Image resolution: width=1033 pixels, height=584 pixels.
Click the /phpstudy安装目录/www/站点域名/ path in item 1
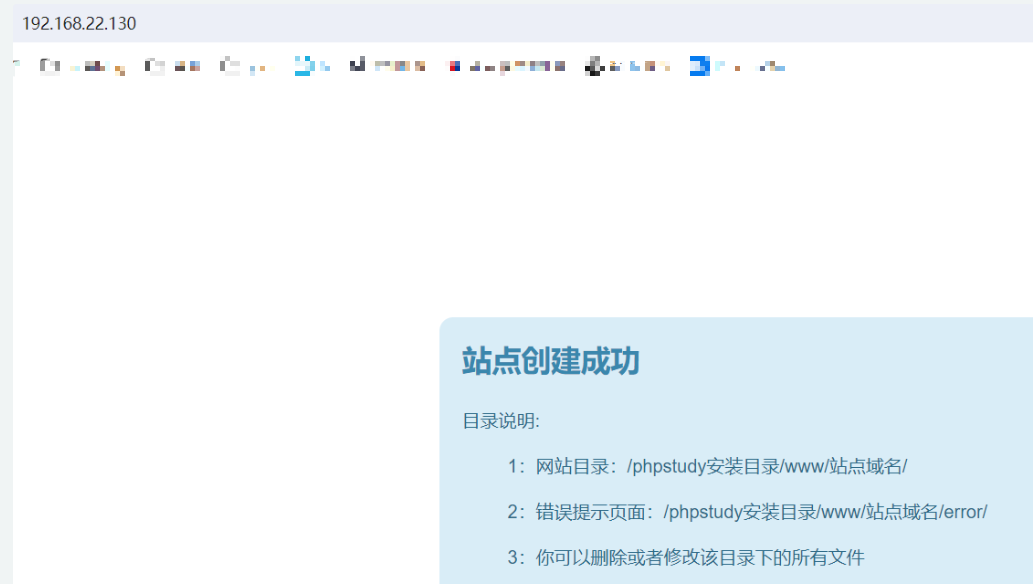(x=767, y=467)
